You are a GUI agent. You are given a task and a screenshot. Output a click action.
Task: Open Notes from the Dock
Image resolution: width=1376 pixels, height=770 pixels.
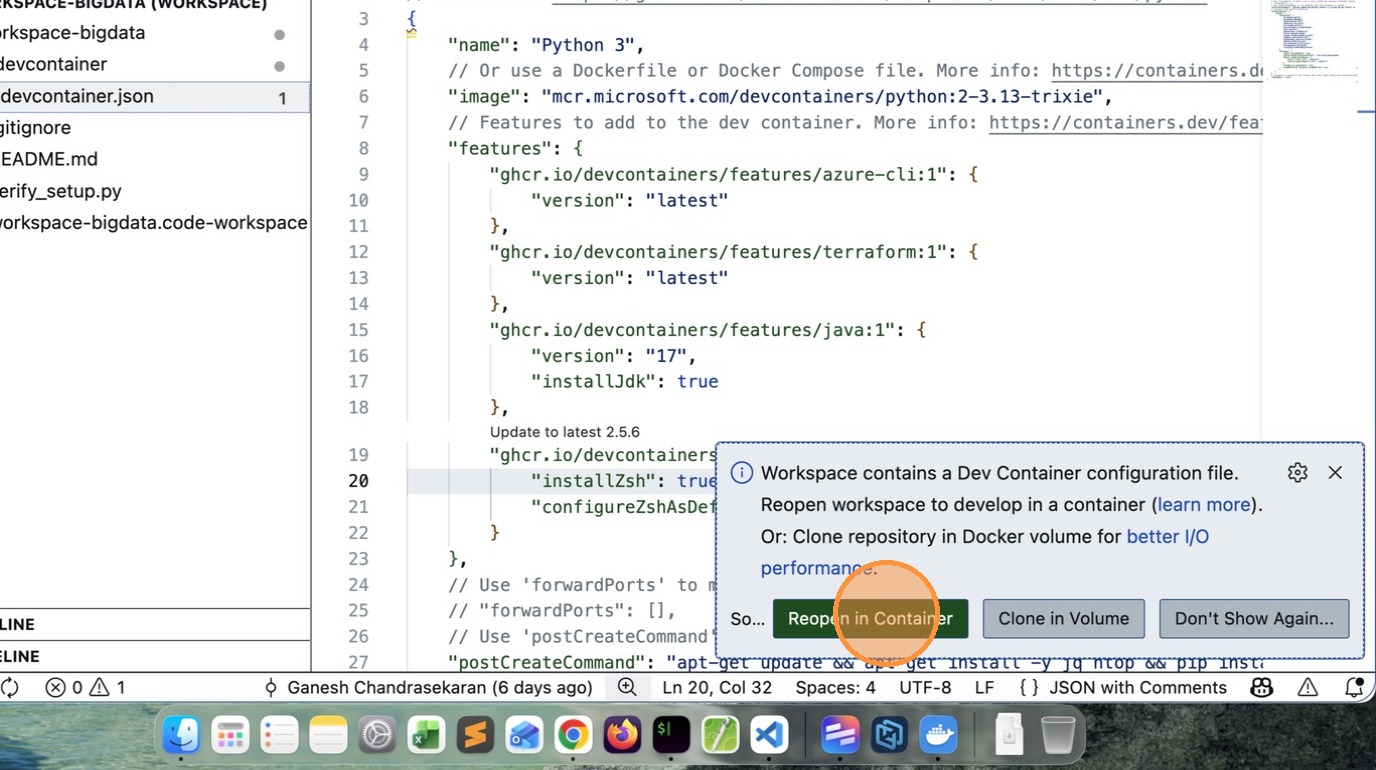[328, 736]
